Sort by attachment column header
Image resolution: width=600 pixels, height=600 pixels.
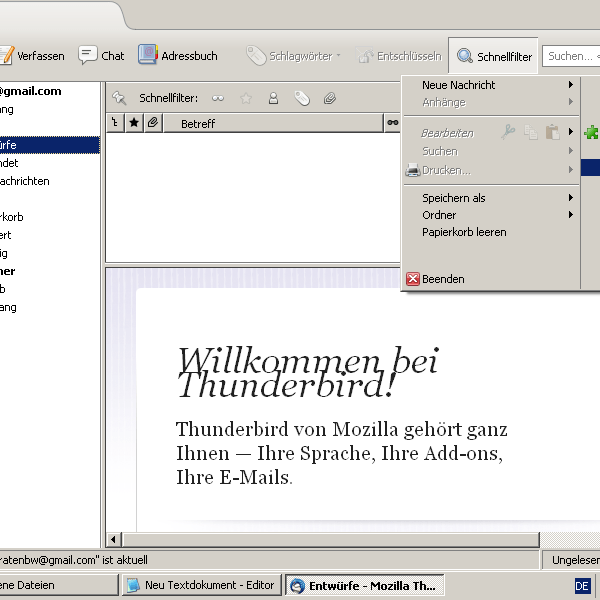(153, 123)
